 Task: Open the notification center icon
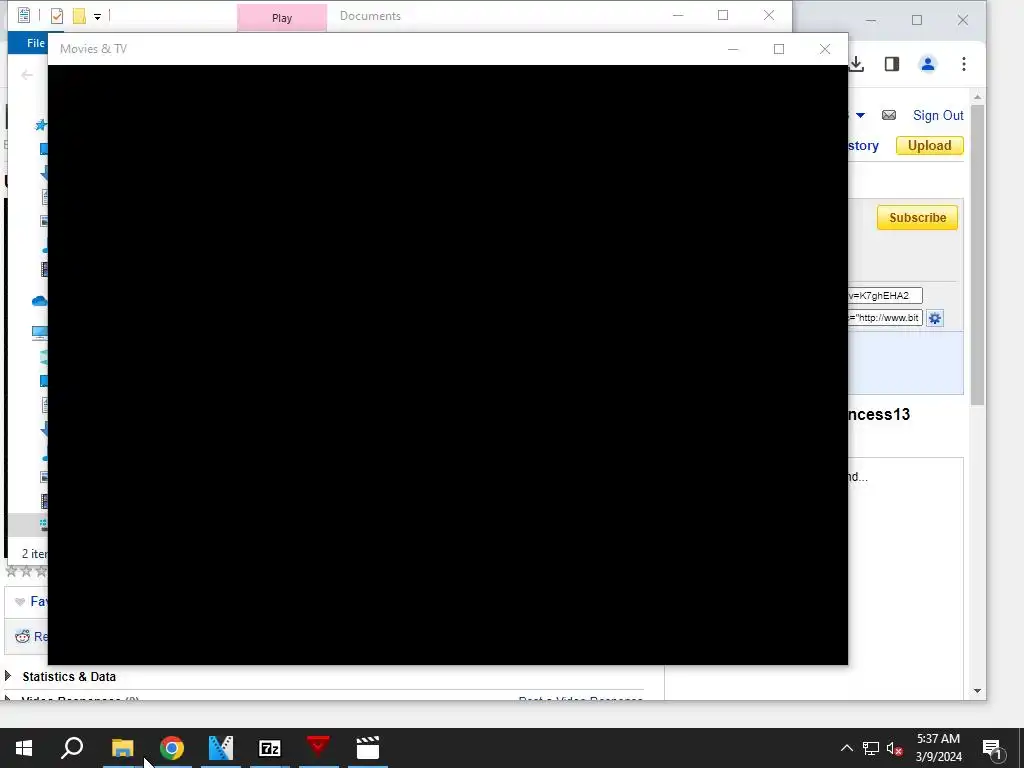992,748
